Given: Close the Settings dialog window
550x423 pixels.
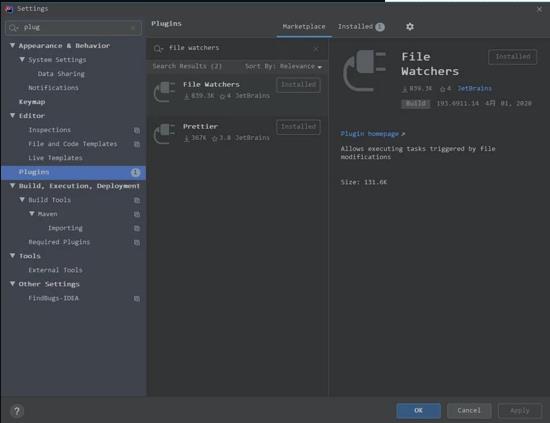Looking at the screenshot, I should tap(539, 9).
